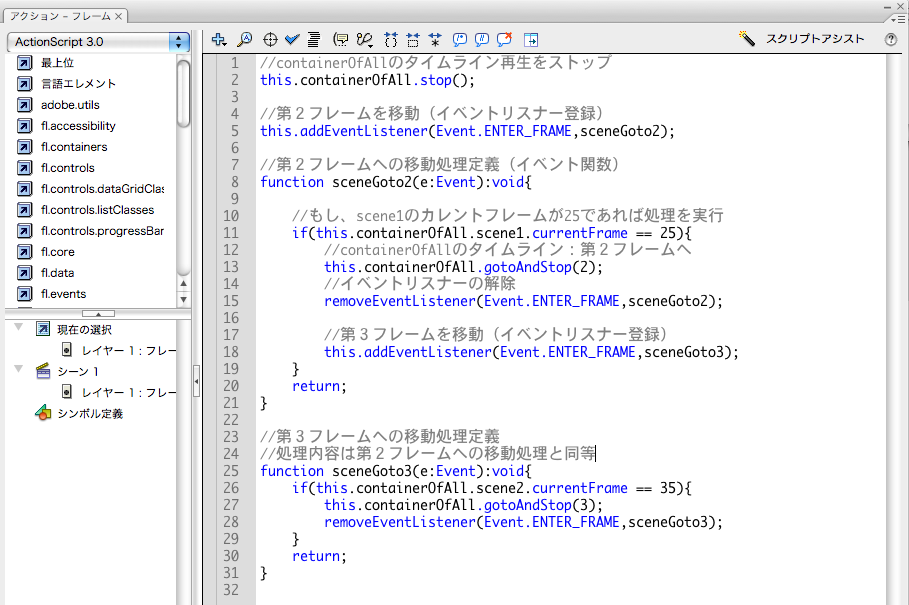
Task: Click the scene1.currentFrame == 25 condition line
Action: (492, 233)
